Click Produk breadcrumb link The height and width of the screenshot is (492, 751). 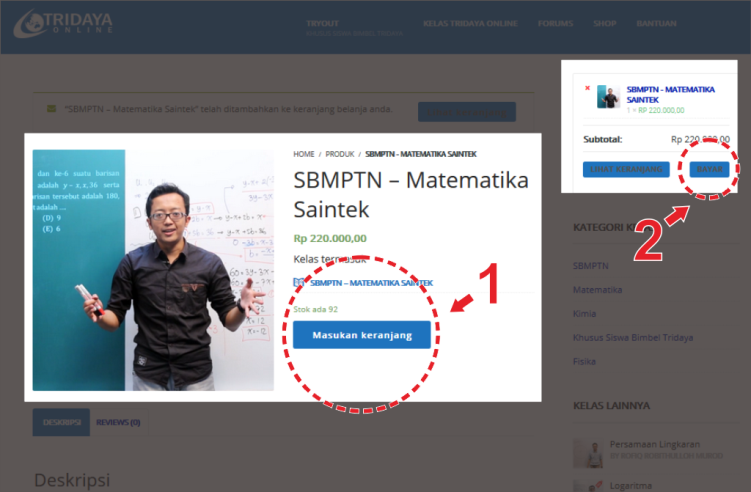point(340,154)
